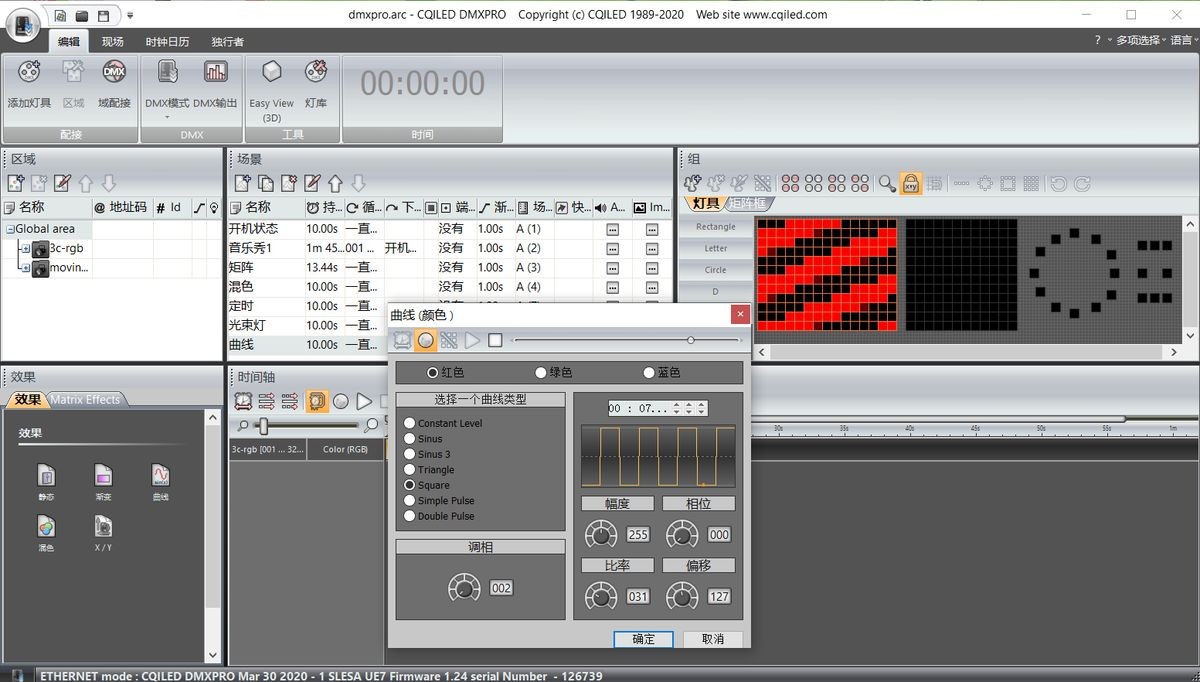
Task: Collapse the Global area tree node
Action: pyautogui.click(x=9, y=229)
